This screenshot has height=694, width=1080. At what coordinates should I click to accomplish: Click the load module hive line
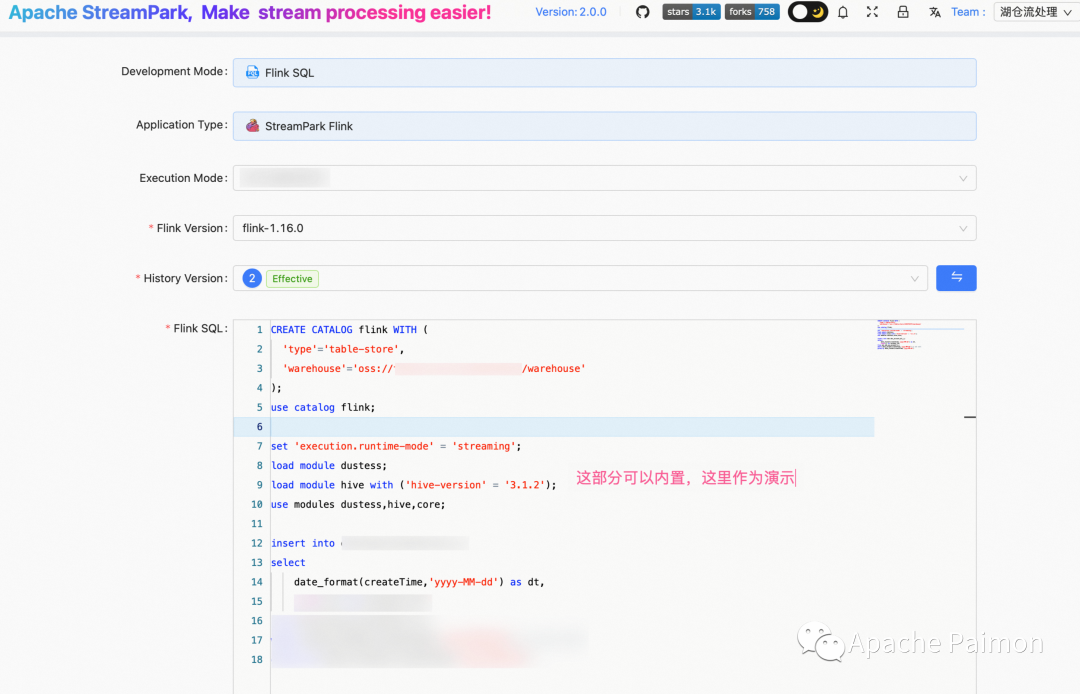pos(413,485)
